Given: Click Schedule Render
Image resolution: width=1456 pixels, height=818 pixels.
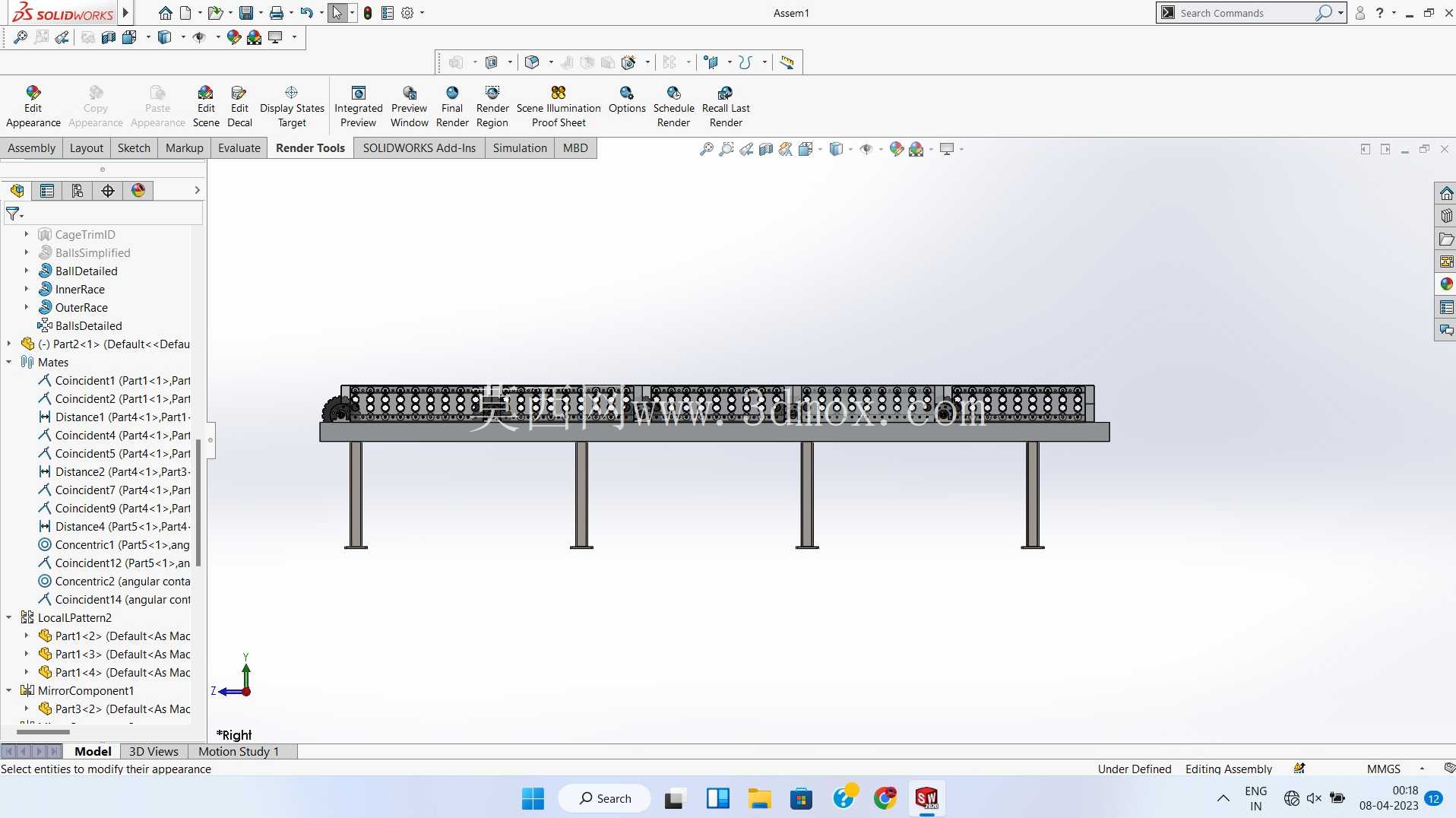Looking at the screenshot, I should [674, 106].
